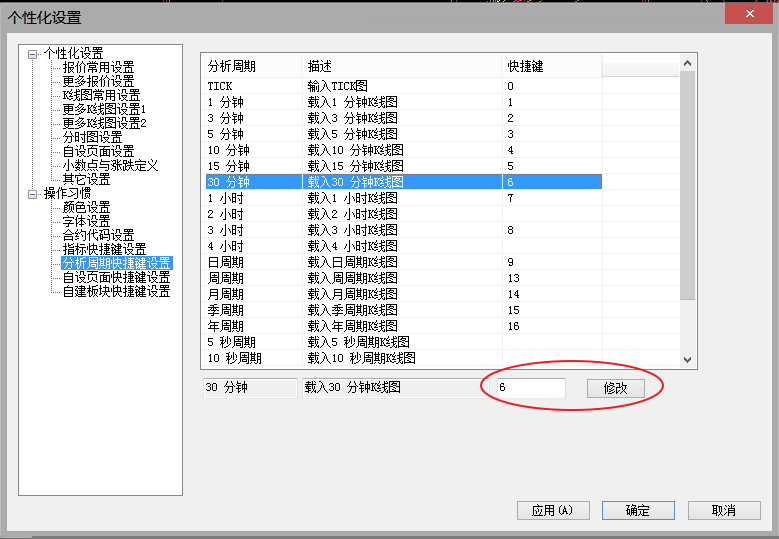Select 合约代码设置 tree item
The width and height of the screenshot is (779, 539).
(x=98, y=235)
